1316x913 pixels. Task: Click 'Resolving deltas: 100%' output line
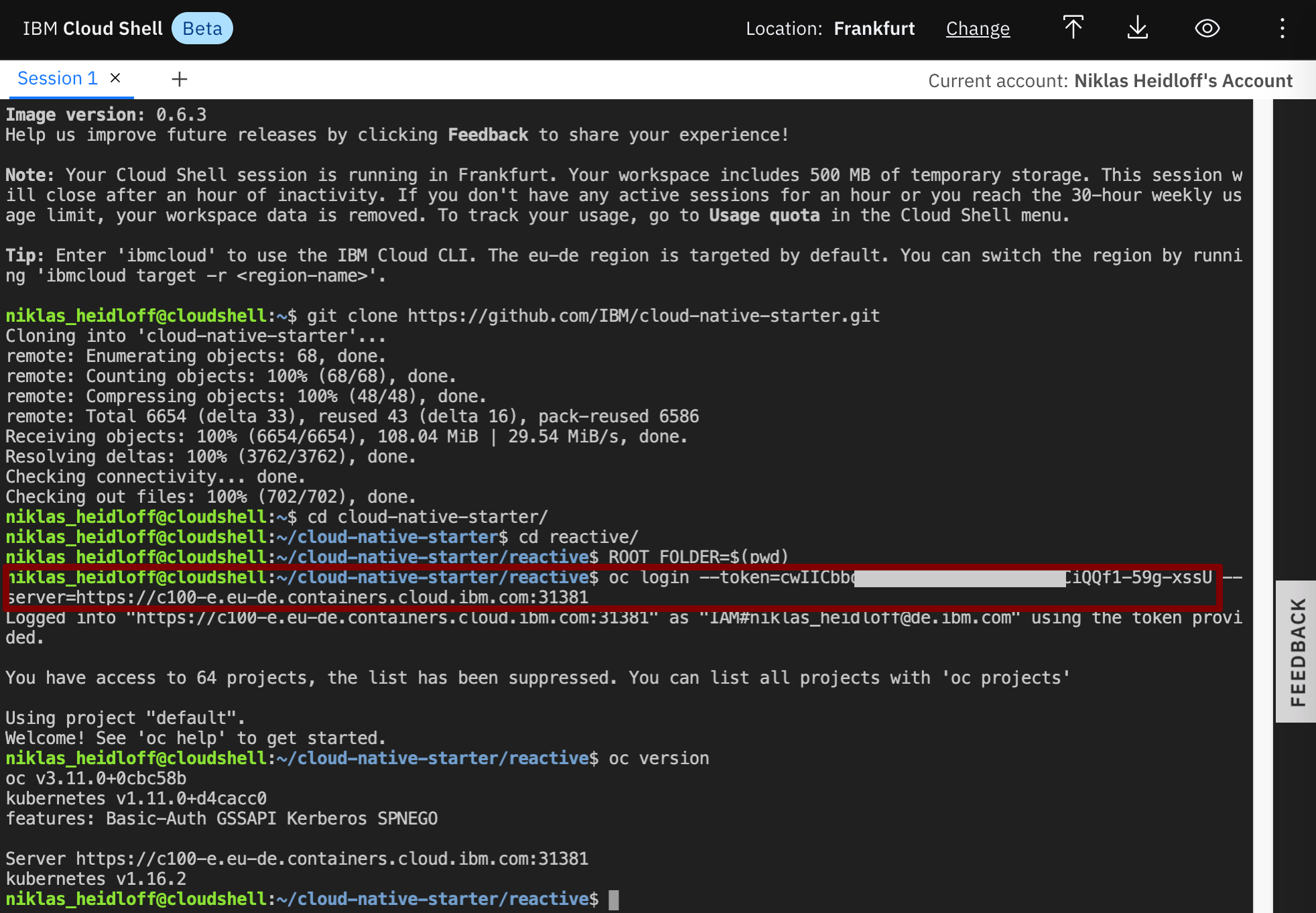211,456
